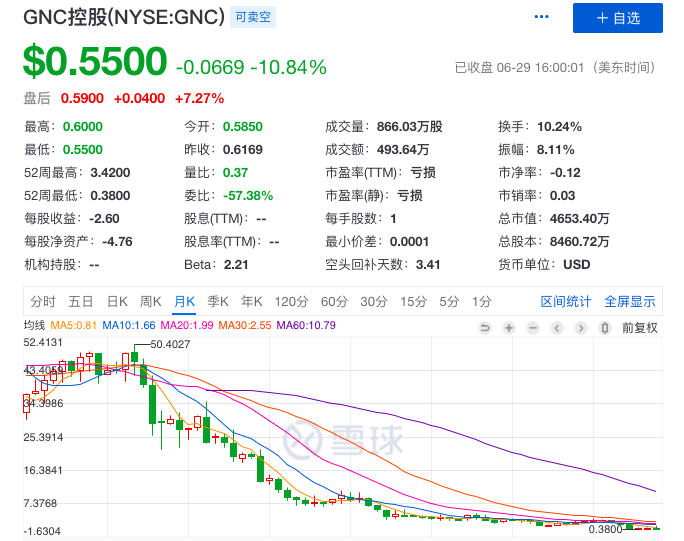The image size is (684, 541).
Task: Click the candlestick style icon
Action: 605,328
